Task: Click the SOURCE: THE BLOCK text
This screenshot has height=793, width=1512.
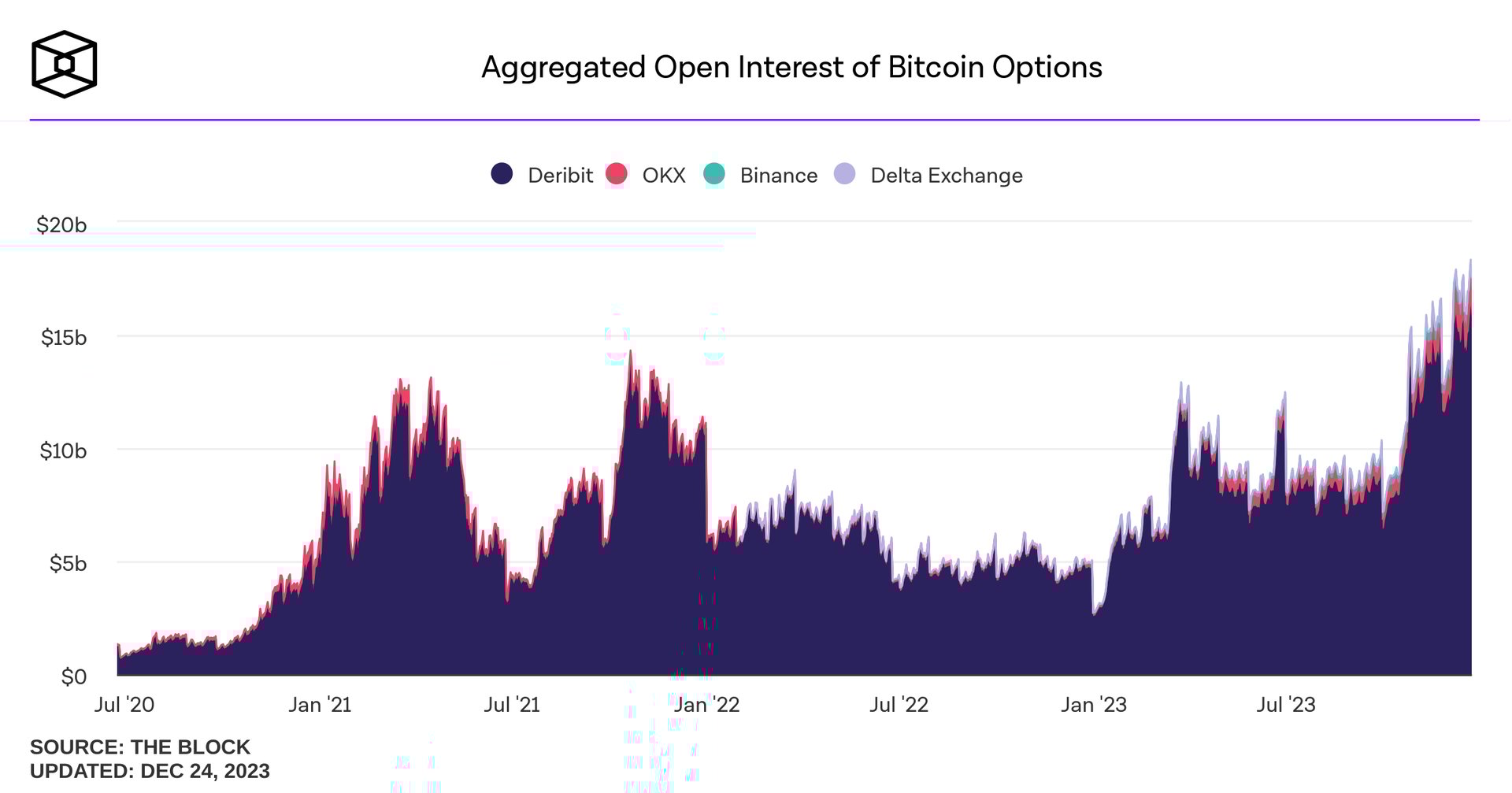Action: pyautogui.click(x=140, y=747)
